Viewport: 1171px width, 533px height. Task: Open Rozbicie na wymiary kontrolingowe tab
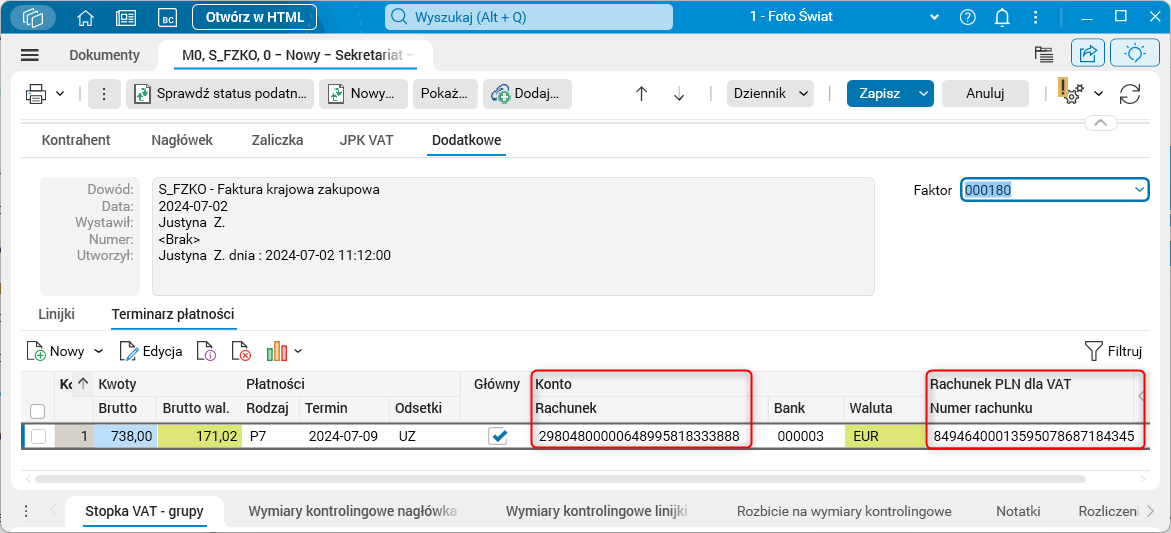tap(844, 511)
